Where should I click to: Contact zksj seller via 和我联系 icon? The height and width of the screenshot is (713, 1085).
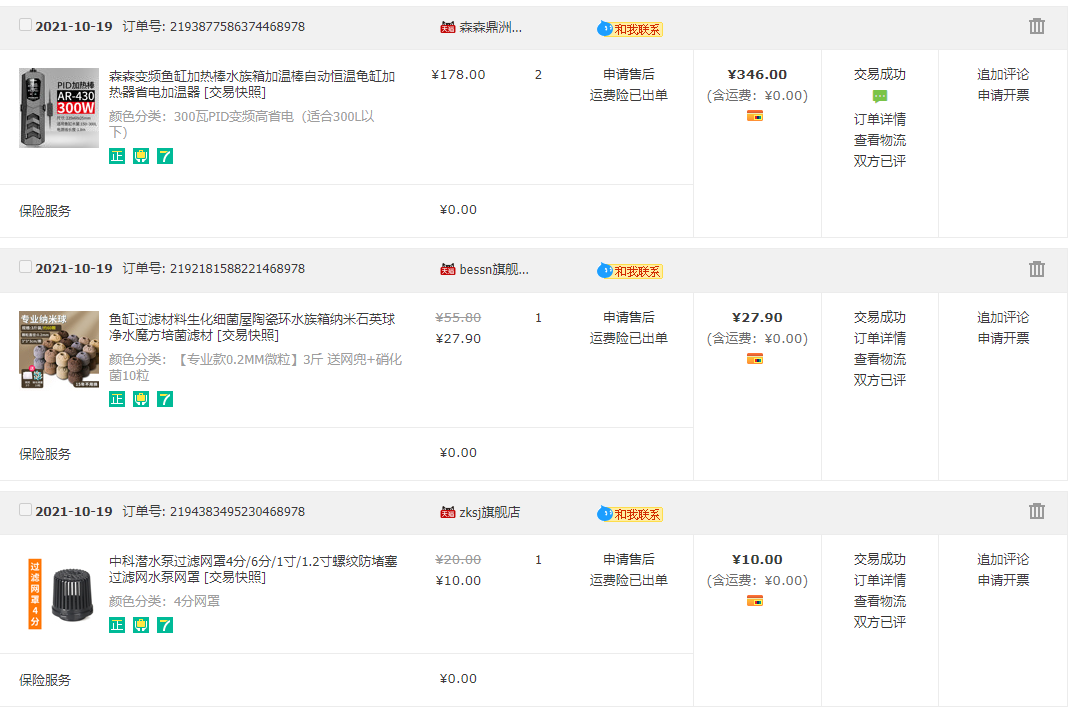[x=630, y=514]
